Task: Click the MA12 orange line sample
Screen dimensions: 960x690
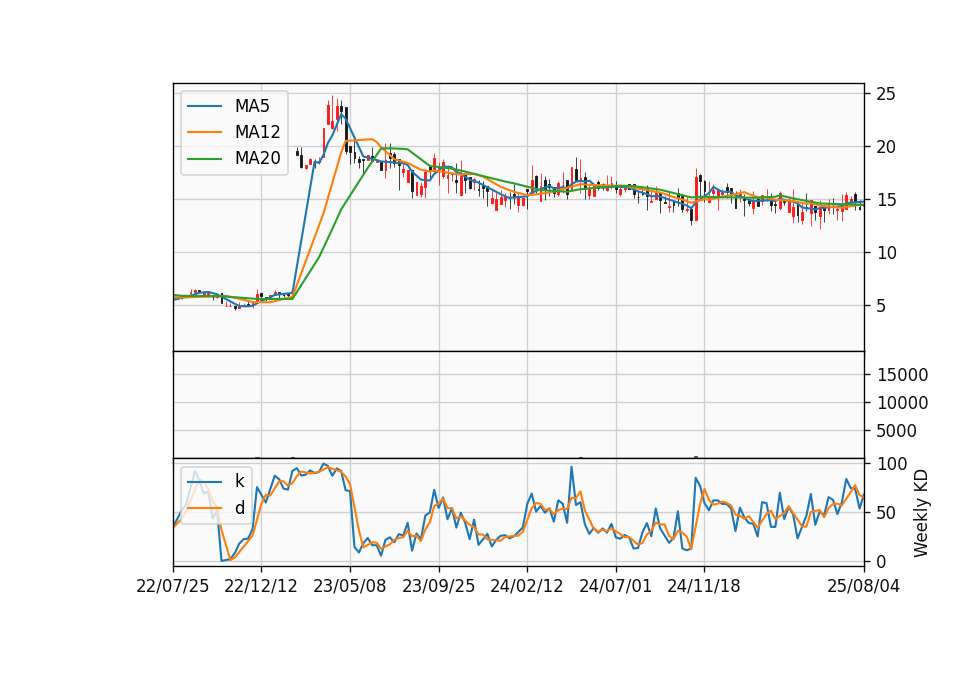Action: pyautogui.click(x=204, y=132)
